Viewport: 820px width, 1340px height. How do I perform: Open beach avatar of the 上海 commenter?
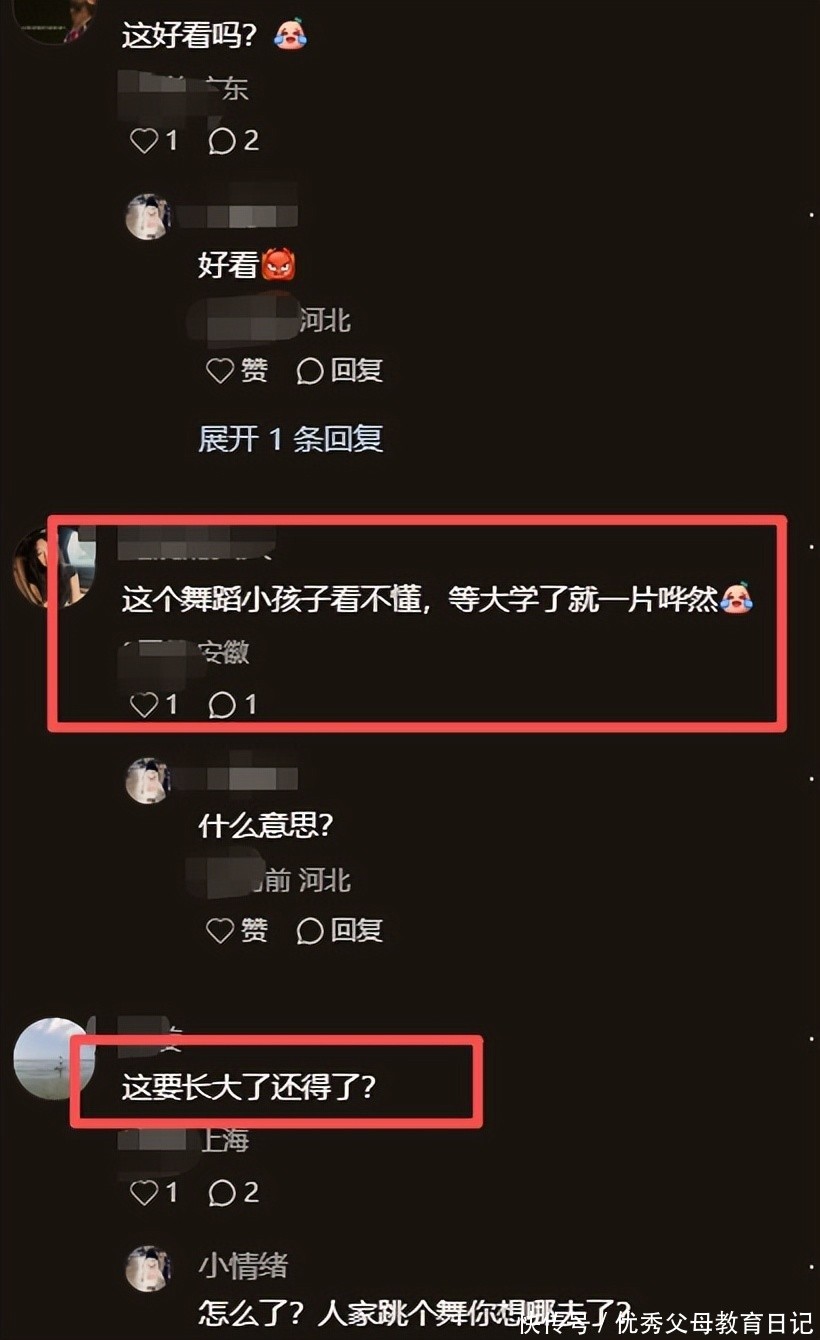pyautogui.click(x=53, y=1058)
